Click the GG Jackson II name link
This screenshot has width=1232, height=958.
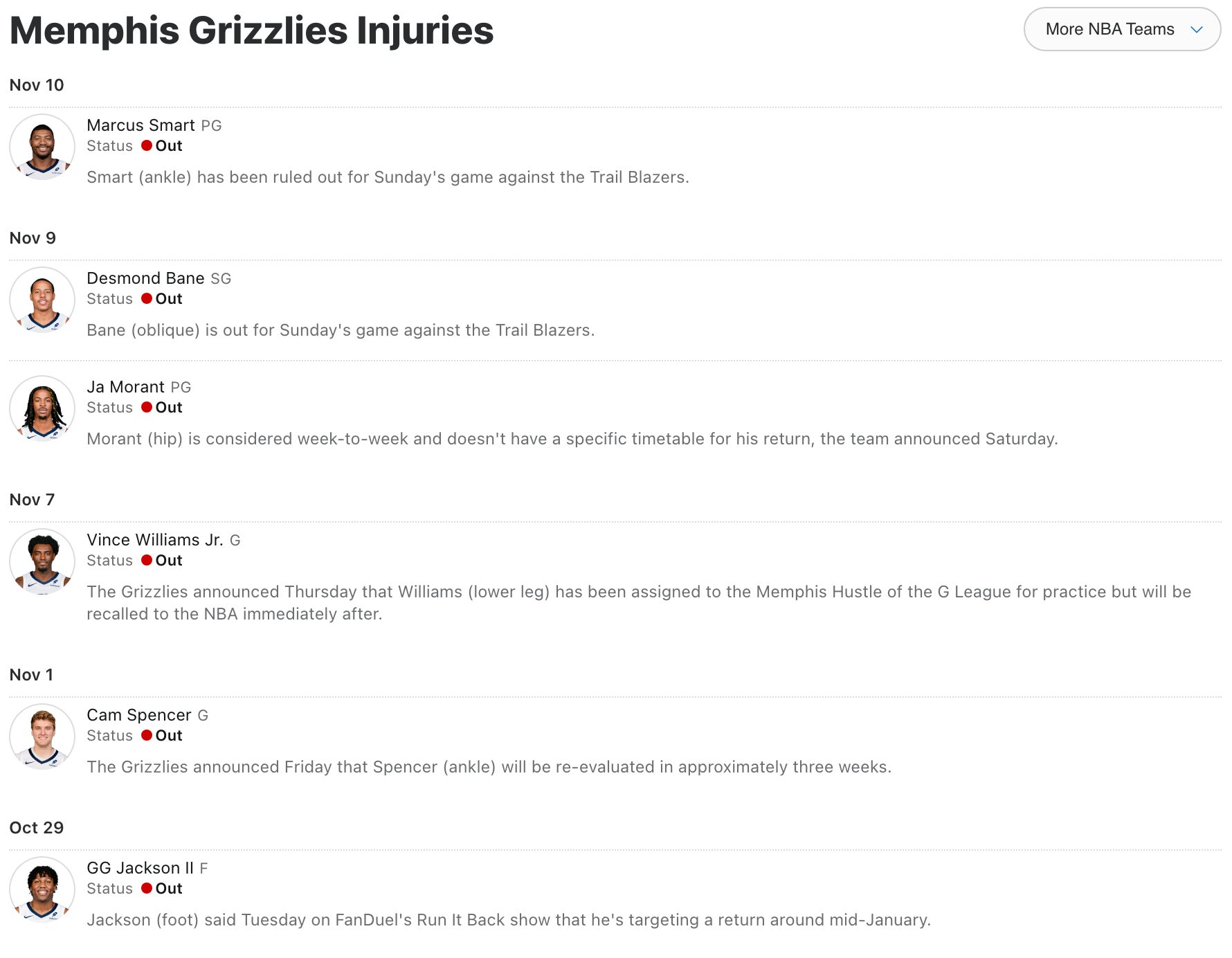(x=140, y=868)
